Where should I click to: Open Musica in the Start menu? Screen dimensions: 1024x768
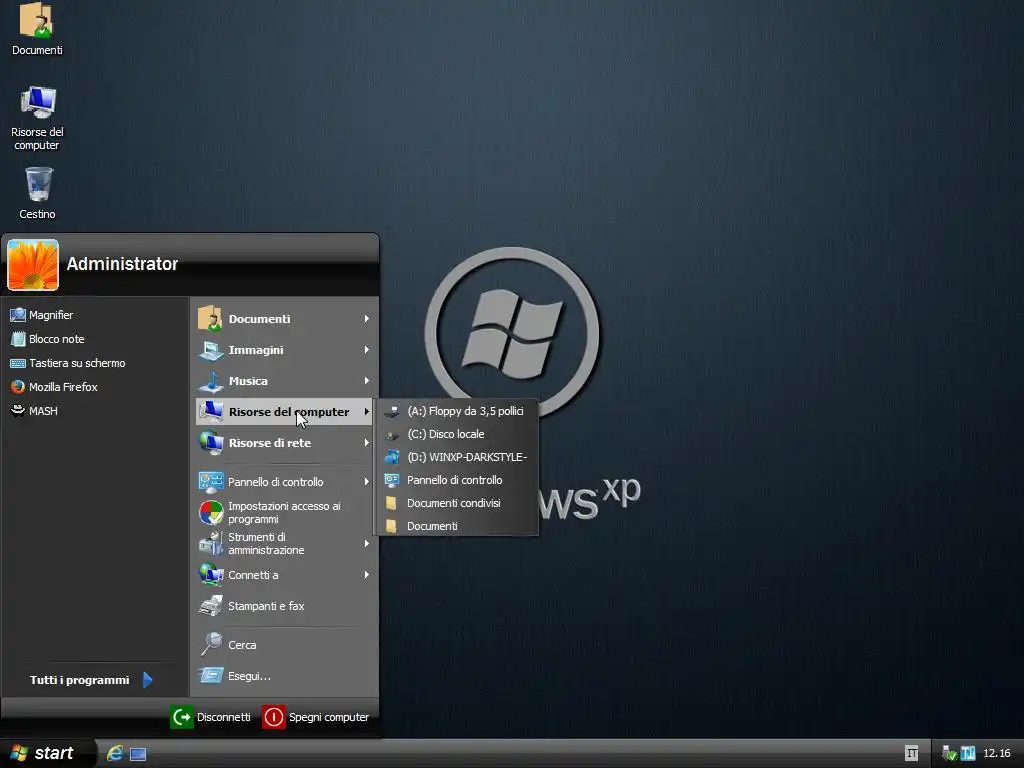(x=284, y=381)
